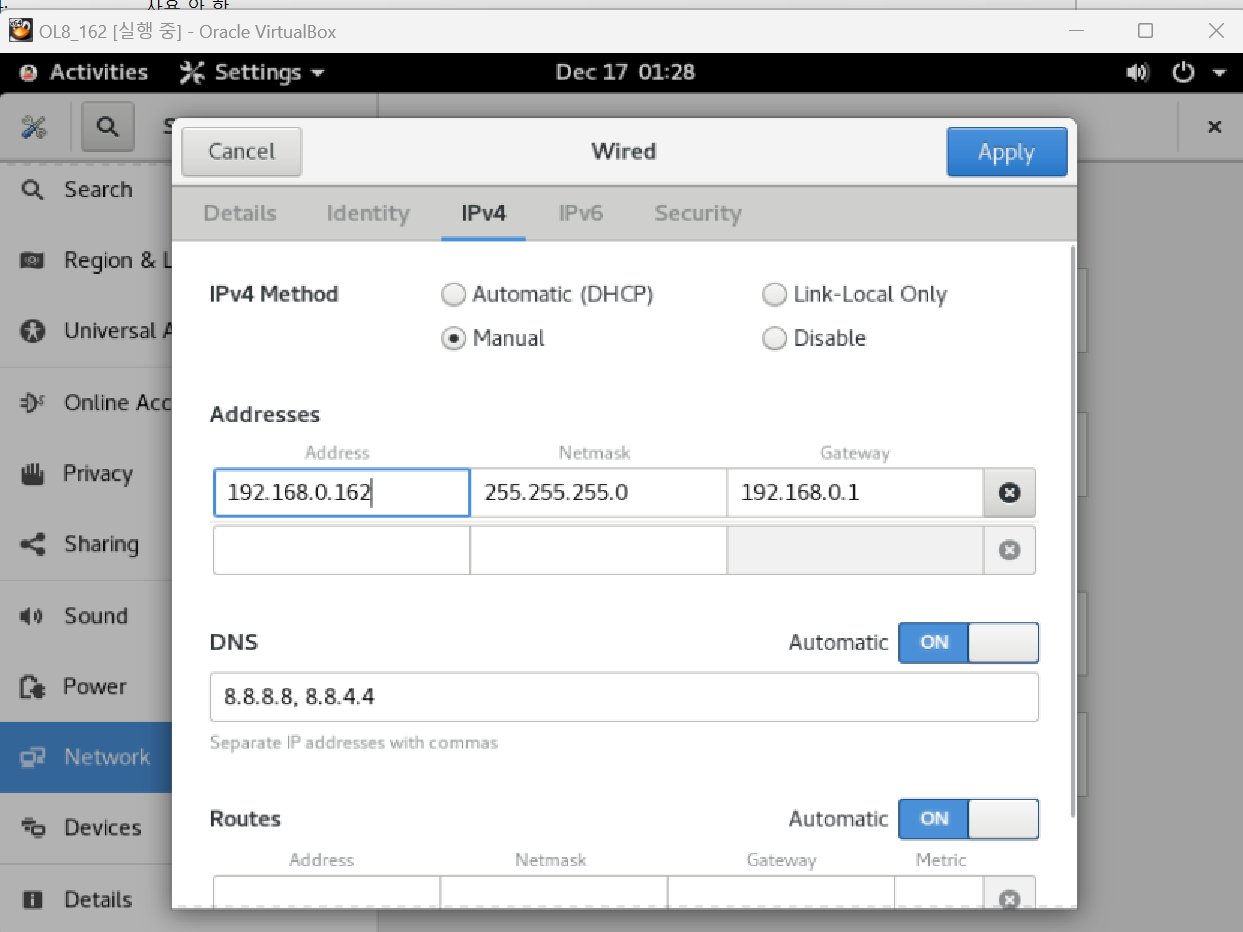
Task: Click the Devices icon in sidebar
Action: coord(33,827)
